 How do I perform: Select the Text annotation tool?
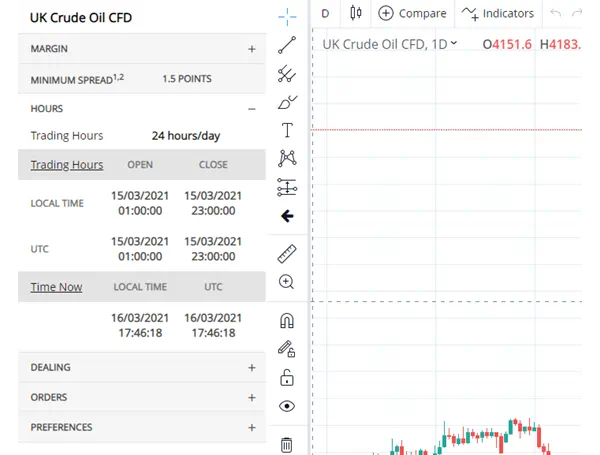click(x=287, y=130)
